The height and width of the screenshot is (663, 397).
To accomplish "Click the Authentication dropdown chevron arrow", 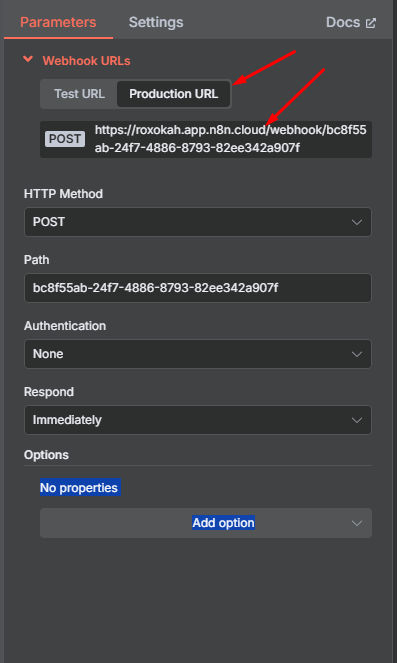I will click(x=357, y=354).
